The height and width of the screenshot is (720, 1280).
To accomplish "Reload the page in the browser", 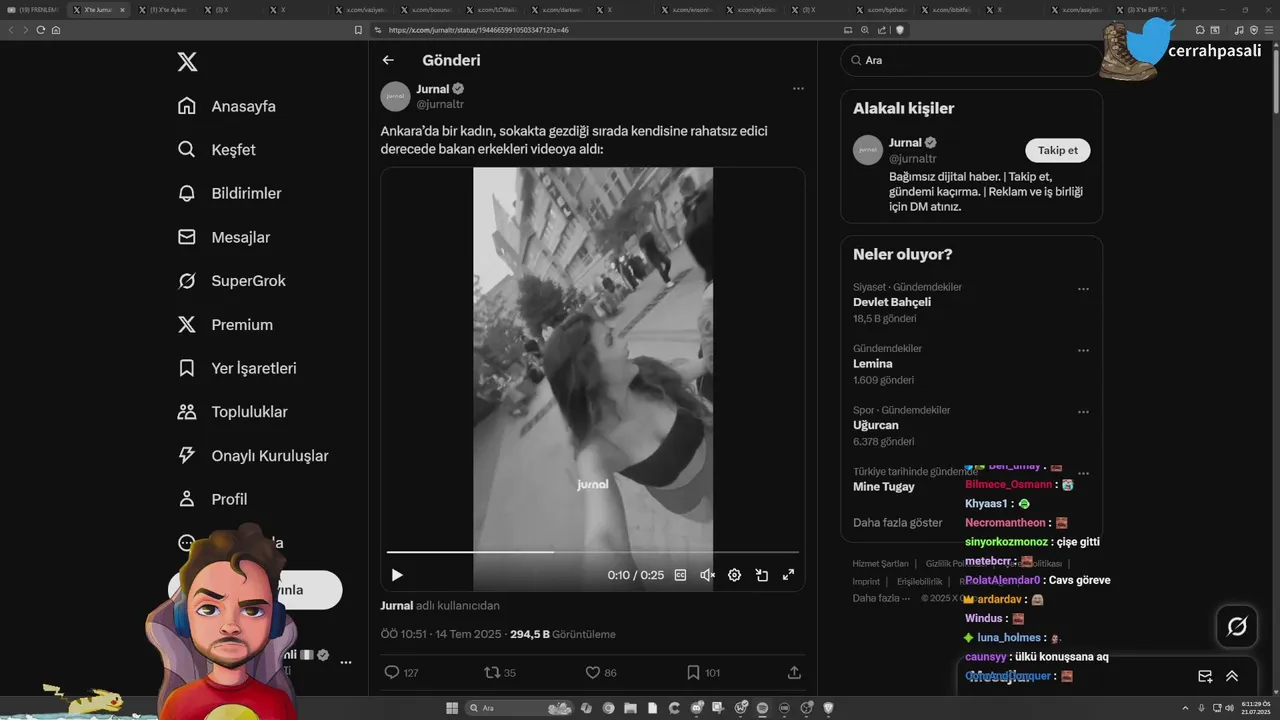I will coord(41,30).
